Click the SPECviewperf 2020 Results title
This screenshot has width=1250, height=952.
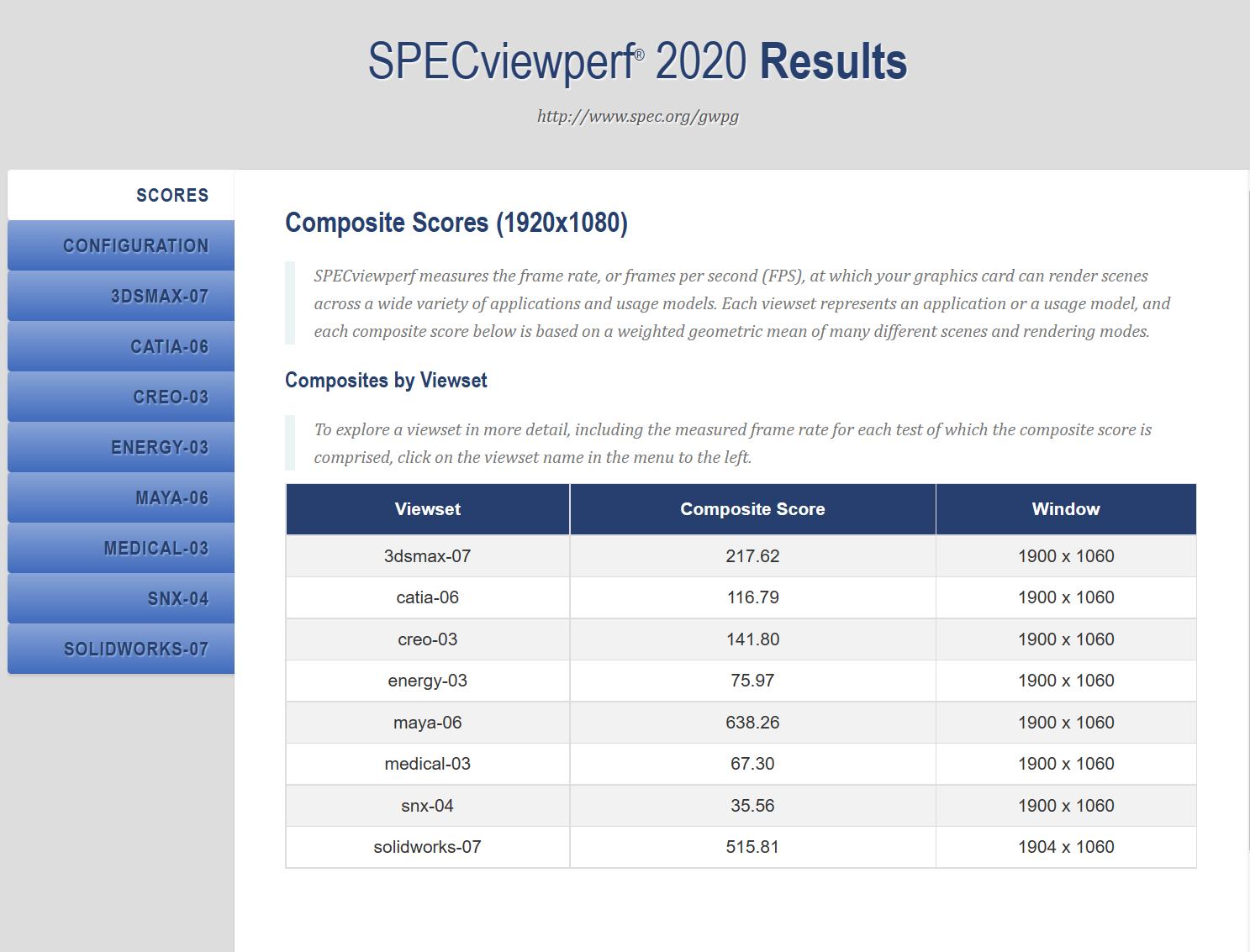click(x=637, y=61)
